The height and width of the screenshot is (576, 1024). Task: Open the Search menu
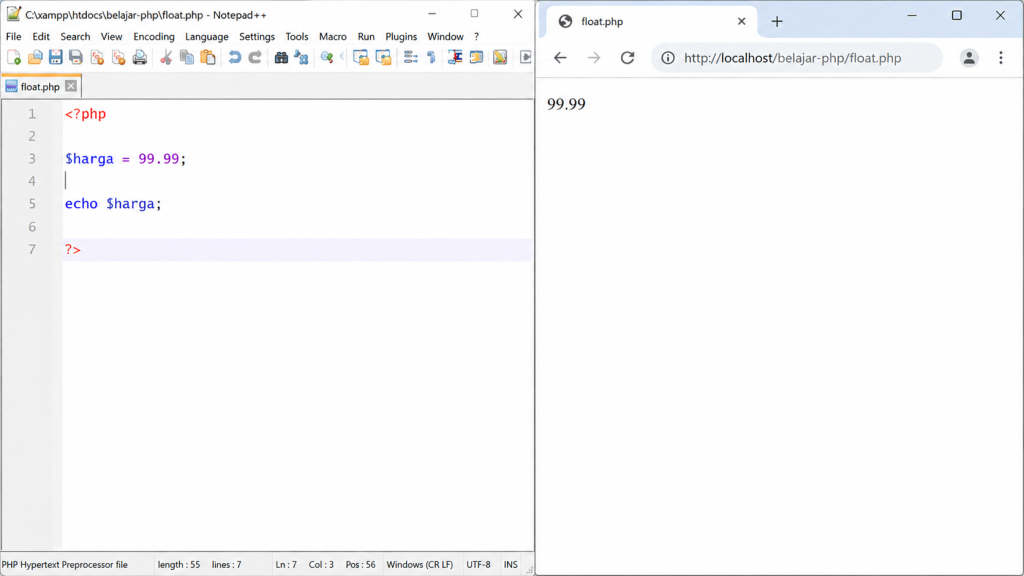point(75,37)
